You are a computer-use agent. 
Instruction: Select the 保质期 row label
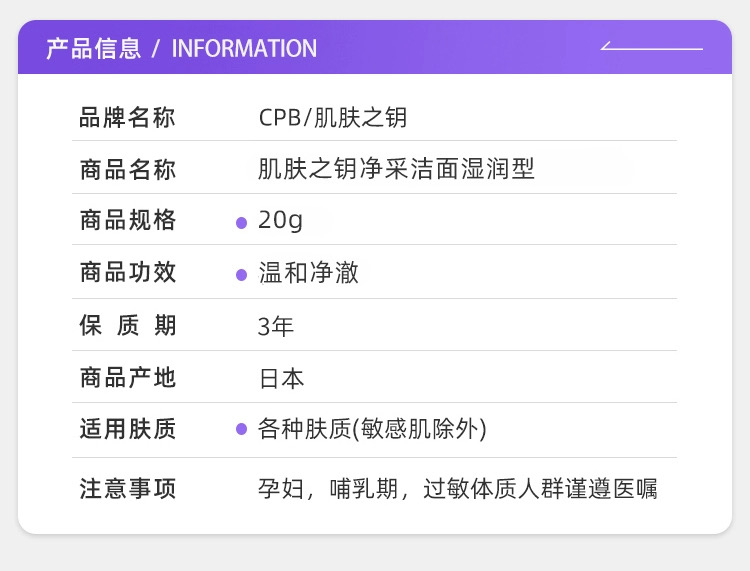point(127,325)
